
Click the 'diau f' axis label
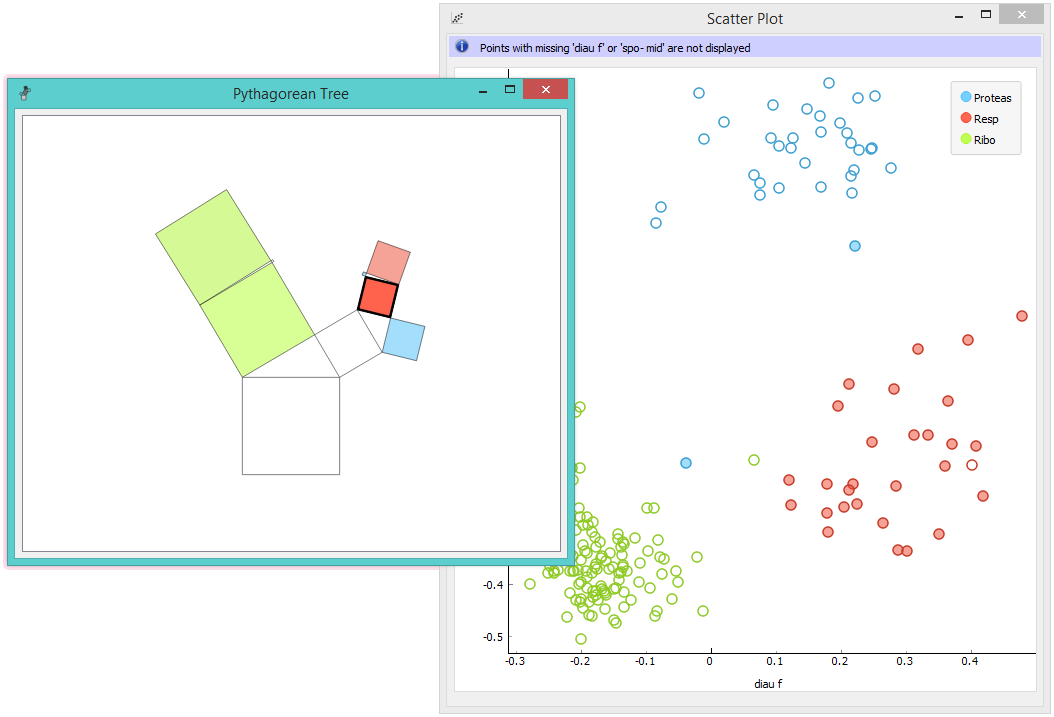(x=767, y=683)
